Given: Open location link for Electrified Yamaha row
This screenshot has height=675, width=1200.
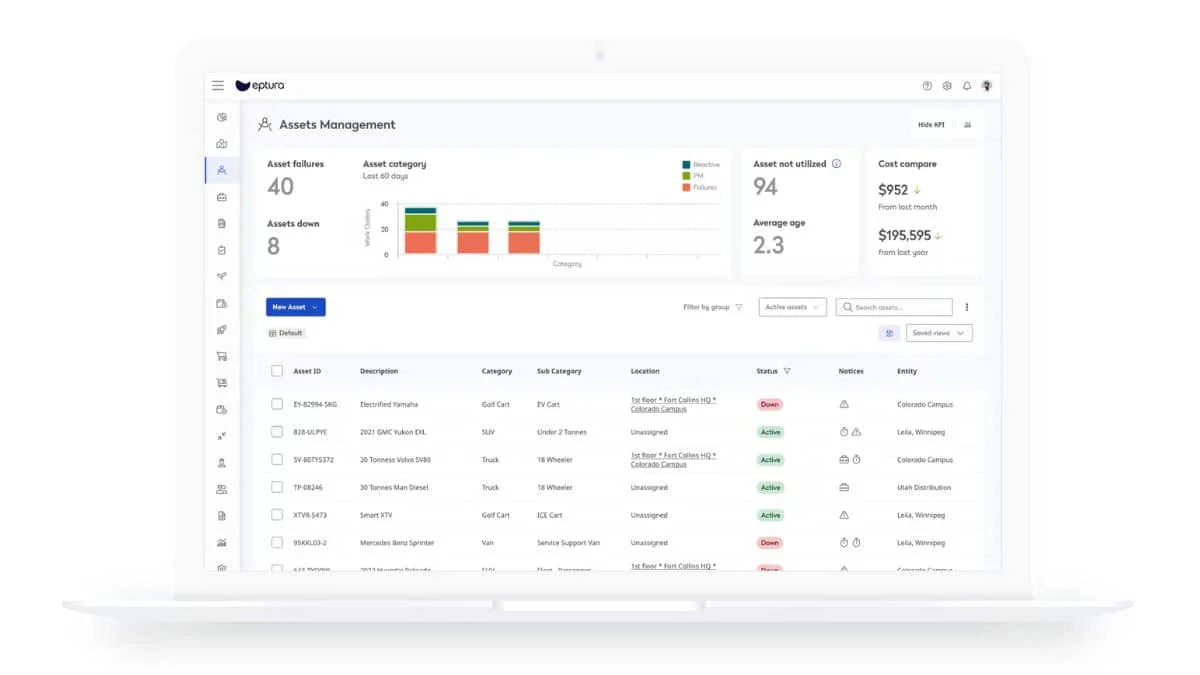Looking at the screenshot, I should click(673, 404).
